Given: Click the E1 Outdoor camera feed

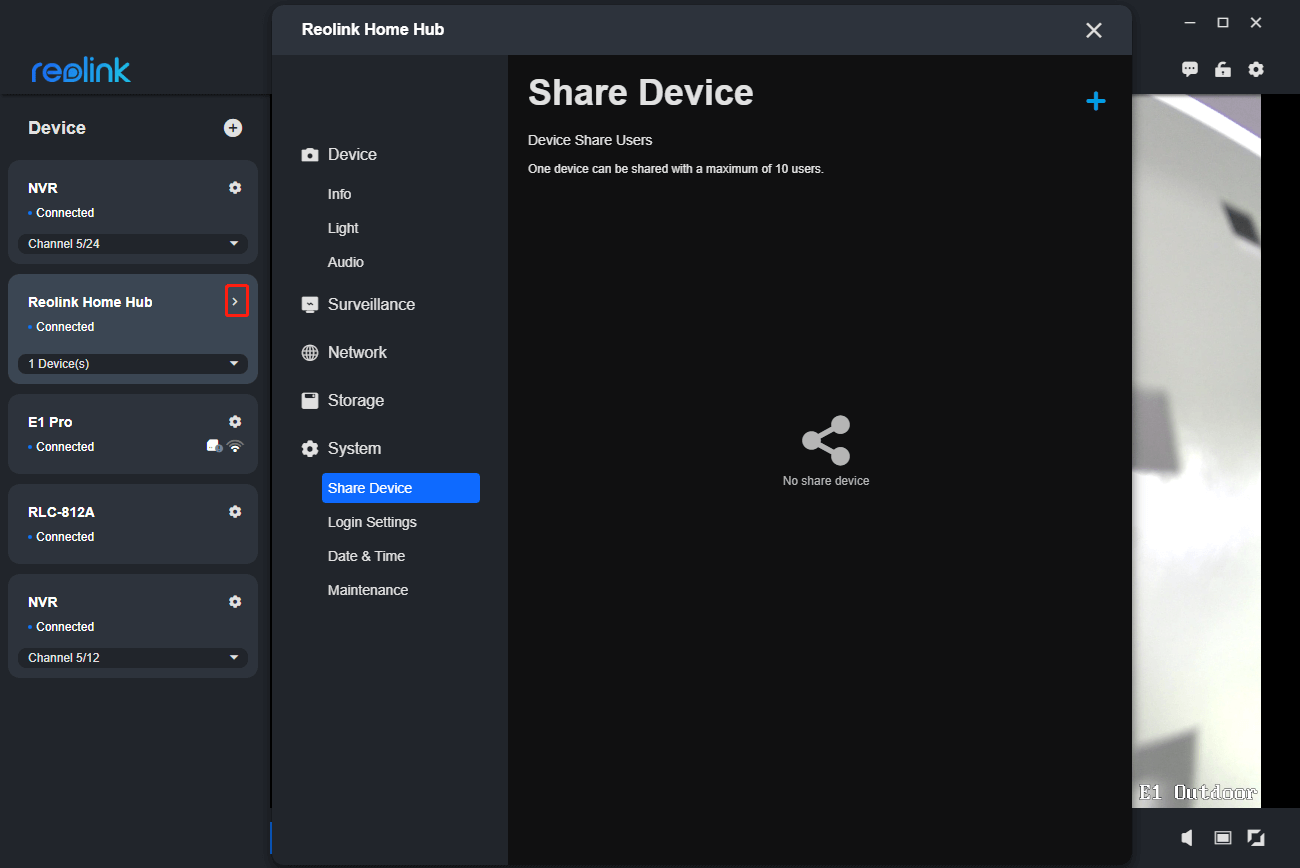Looking at the screenshot, I should pyautogui.click(x=1196, y=451).
